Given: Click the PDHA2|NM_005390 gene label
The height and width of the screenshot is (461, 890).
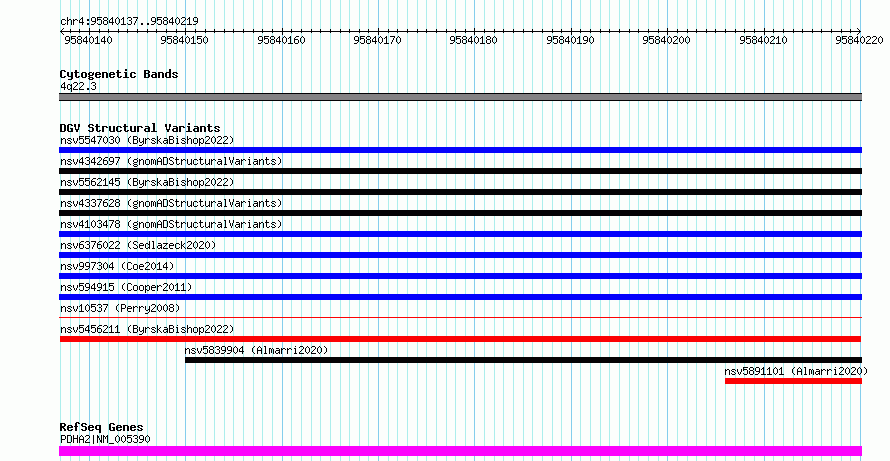Looking at the screenshot, I should click(105, 439).
